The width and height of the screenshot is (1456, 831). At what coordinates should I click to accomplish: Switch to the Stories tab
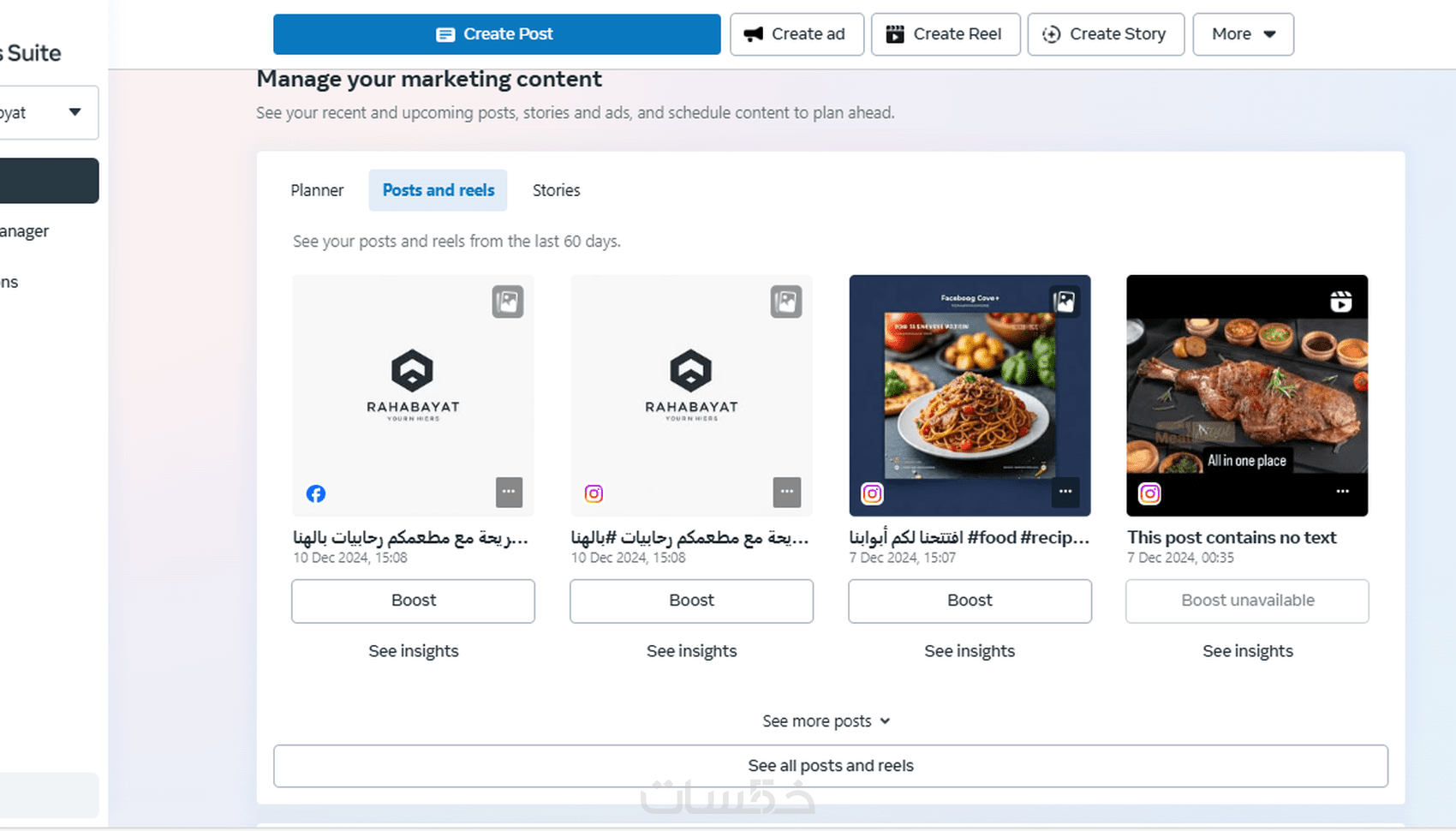[556, 190]
